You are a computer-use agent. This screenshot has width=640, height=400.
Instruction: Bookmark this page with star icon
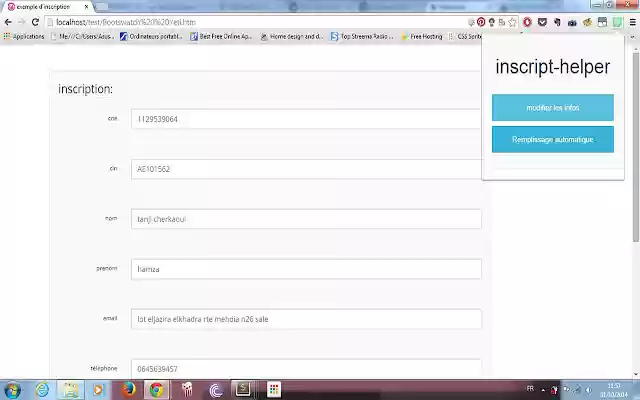tap(513, 22)
